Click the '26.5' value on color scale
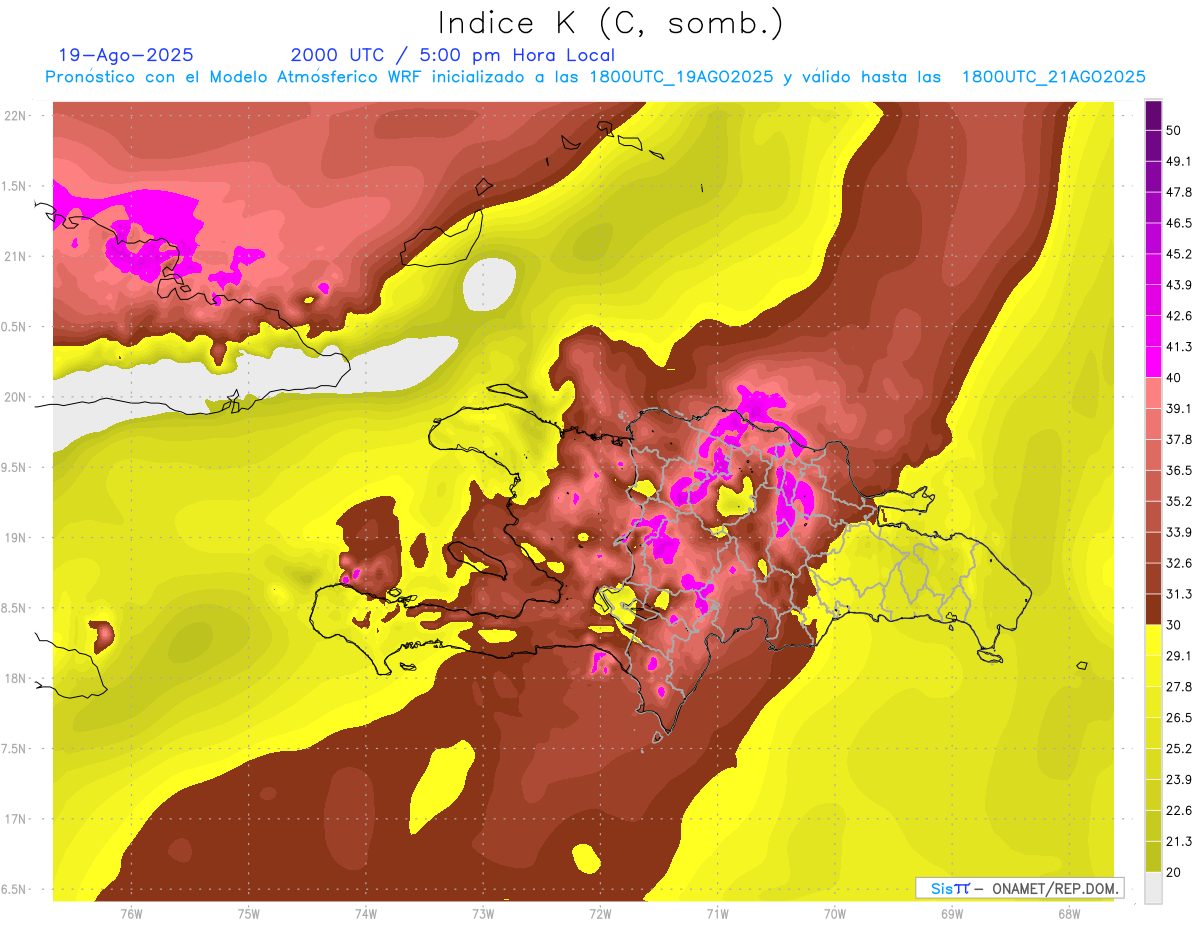Viewport: 1200px width, 927px height. pyautogui.click(x=1179, y=718)
